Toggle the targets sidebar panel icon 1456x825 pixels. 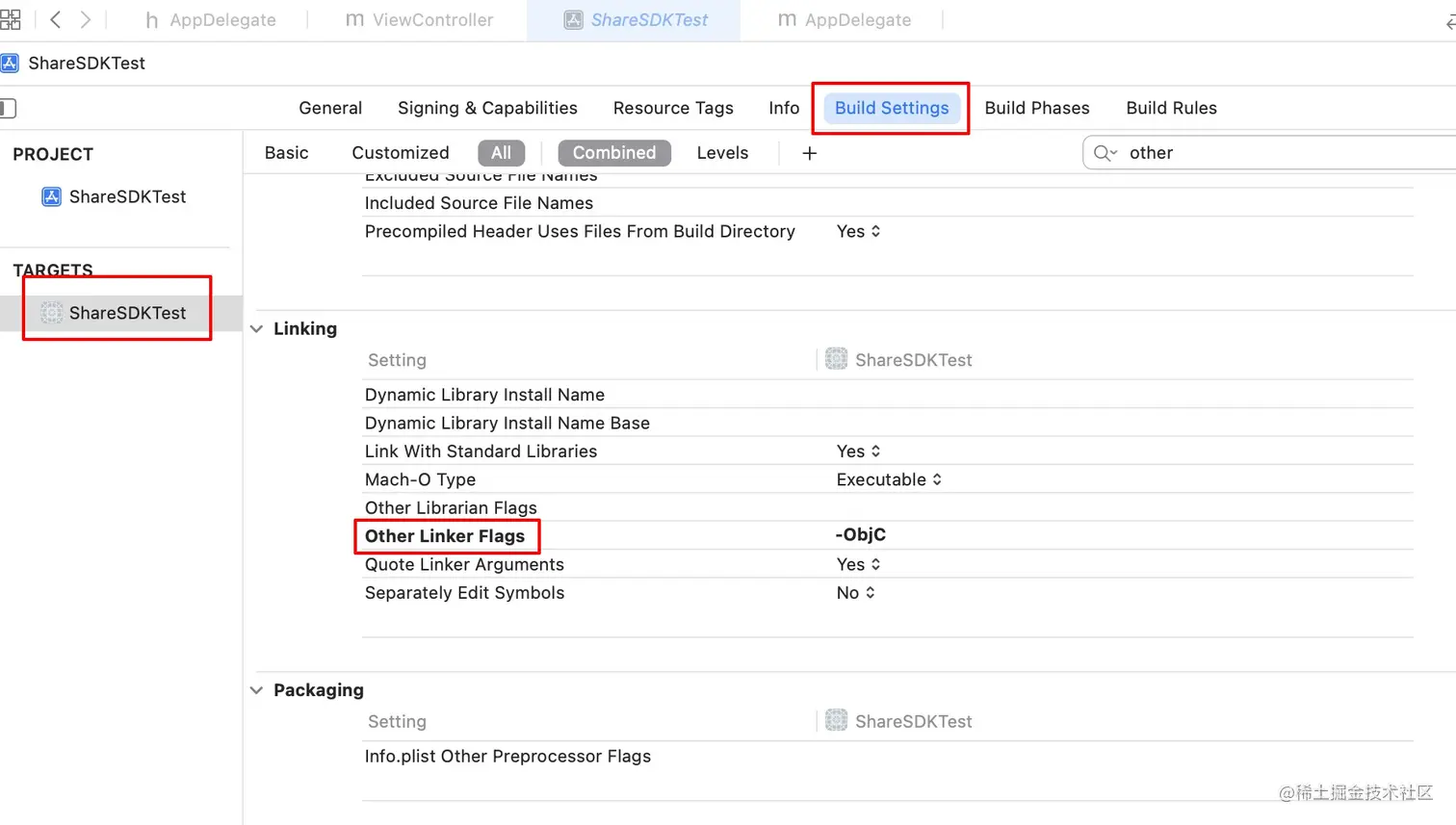[x=8, y=108]
